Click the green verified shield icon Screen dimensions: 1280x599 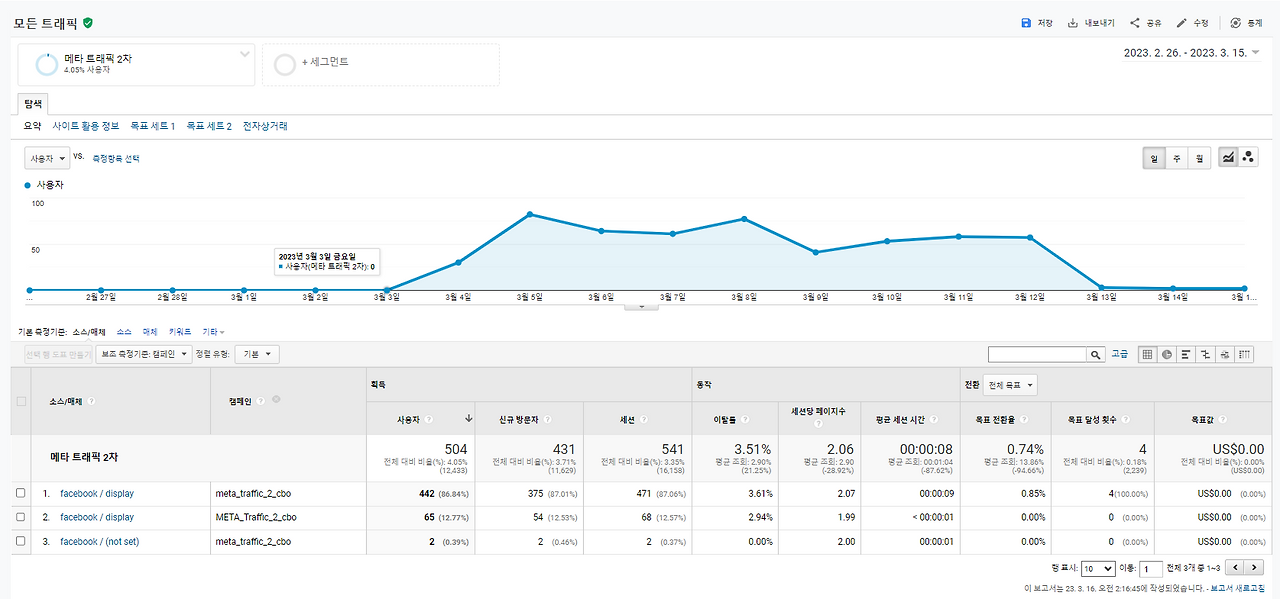click(x=88, y=22)
